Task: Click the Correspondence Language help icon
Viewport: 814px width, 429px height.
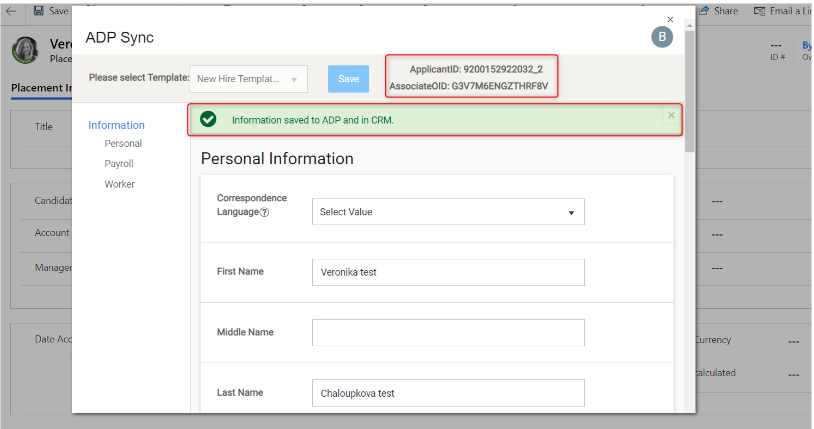Action: pyautogui.click(x=265, y=212)
